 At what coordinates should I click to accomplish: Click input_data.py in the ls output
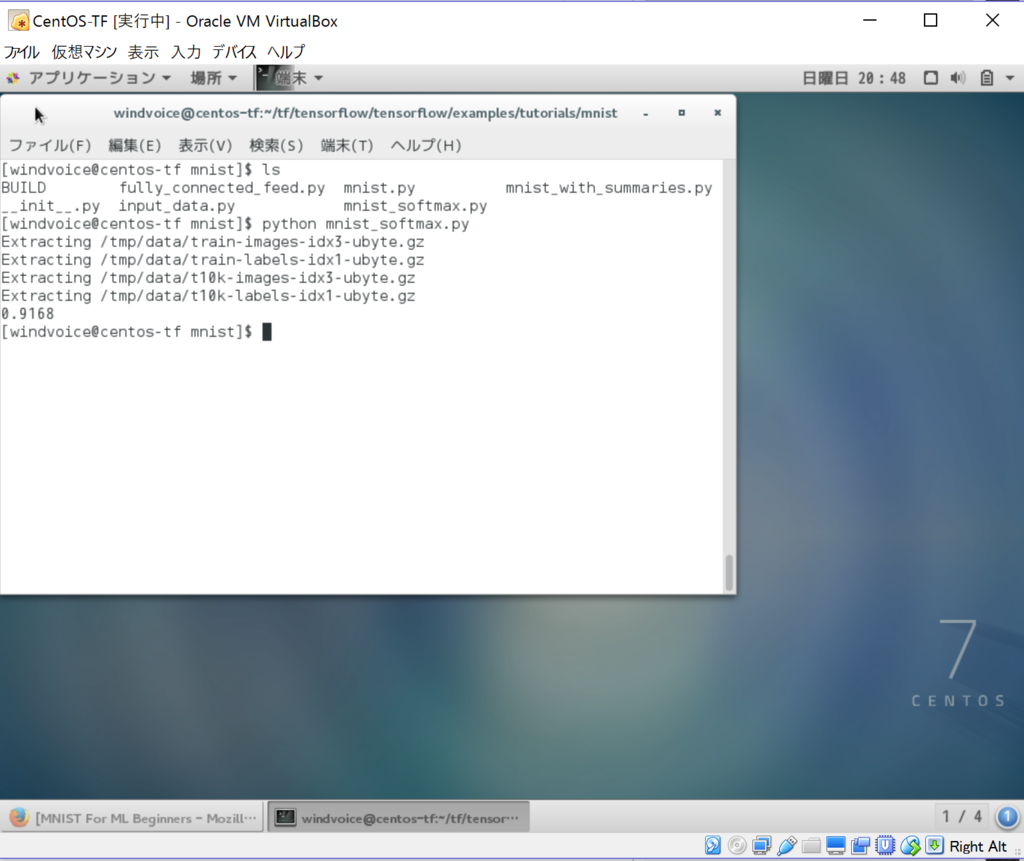[176, 206]
